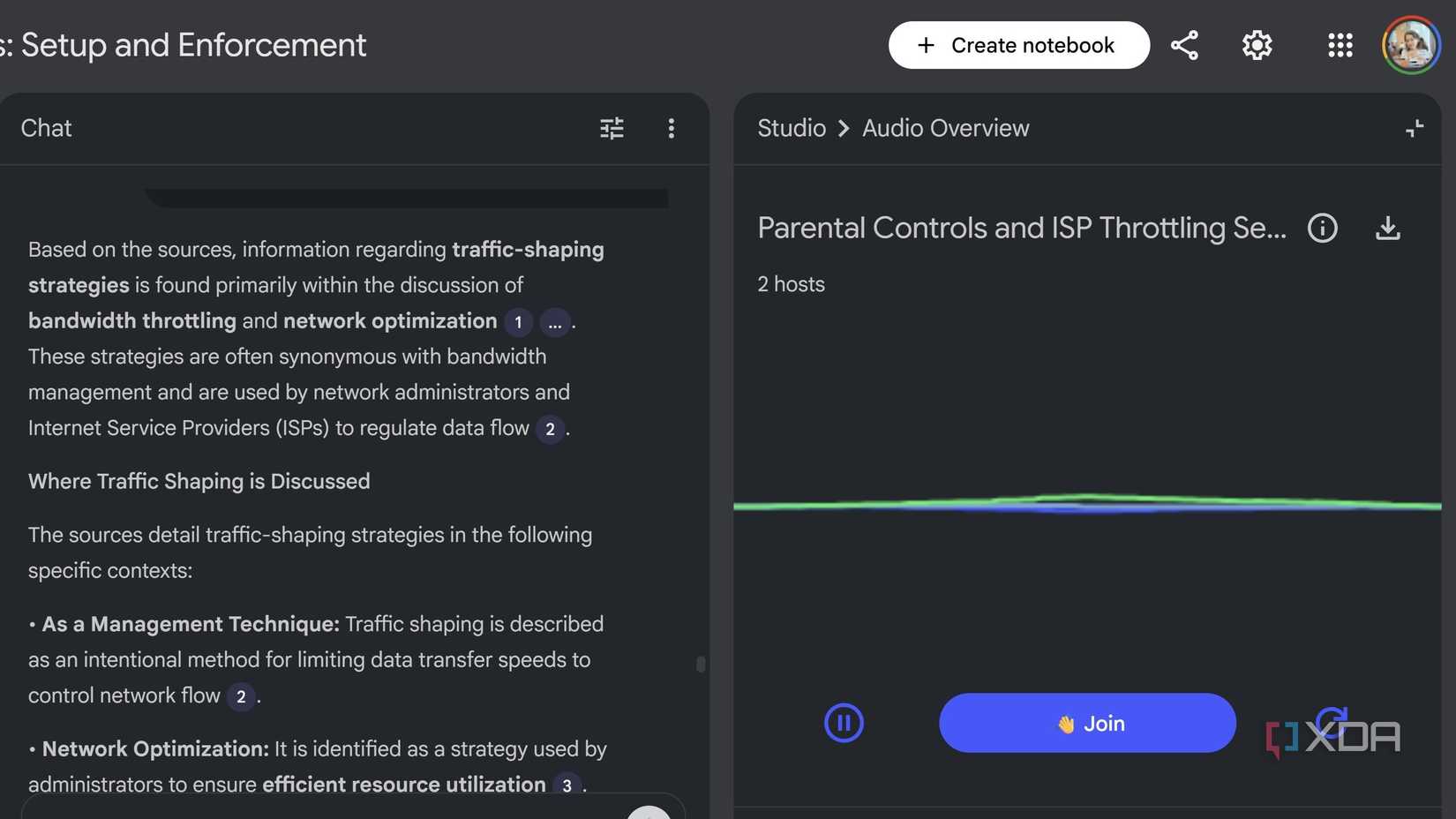Open citation 2 after control network flow
The width and height of the screenshot is (1456, 819).
241,697
